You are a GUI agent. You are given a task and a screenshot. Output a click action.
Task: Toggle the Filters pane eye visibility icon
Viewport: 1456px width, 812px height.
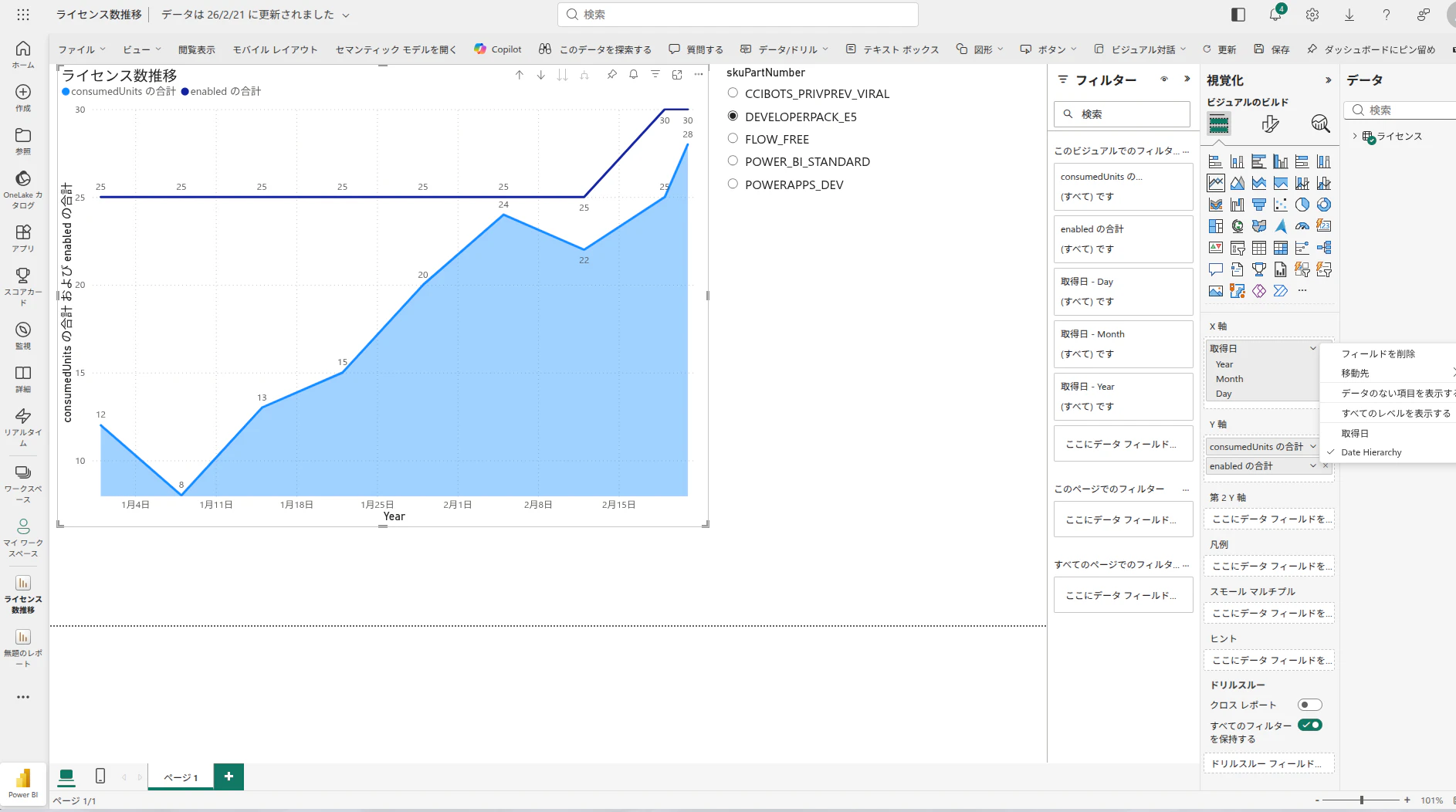pos(1164,80)
